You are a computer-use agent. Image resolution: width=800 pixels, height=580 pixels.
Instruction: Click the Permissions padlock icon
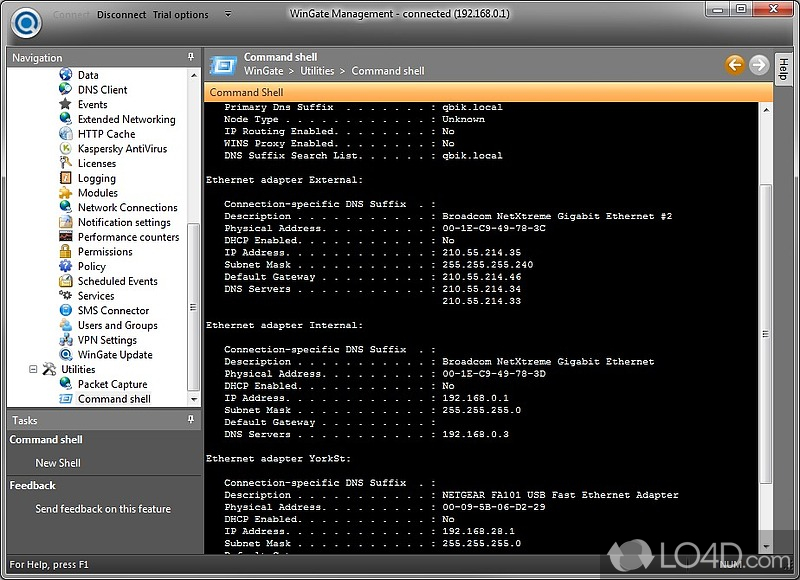pyautogui.click(x=66, y=252)
